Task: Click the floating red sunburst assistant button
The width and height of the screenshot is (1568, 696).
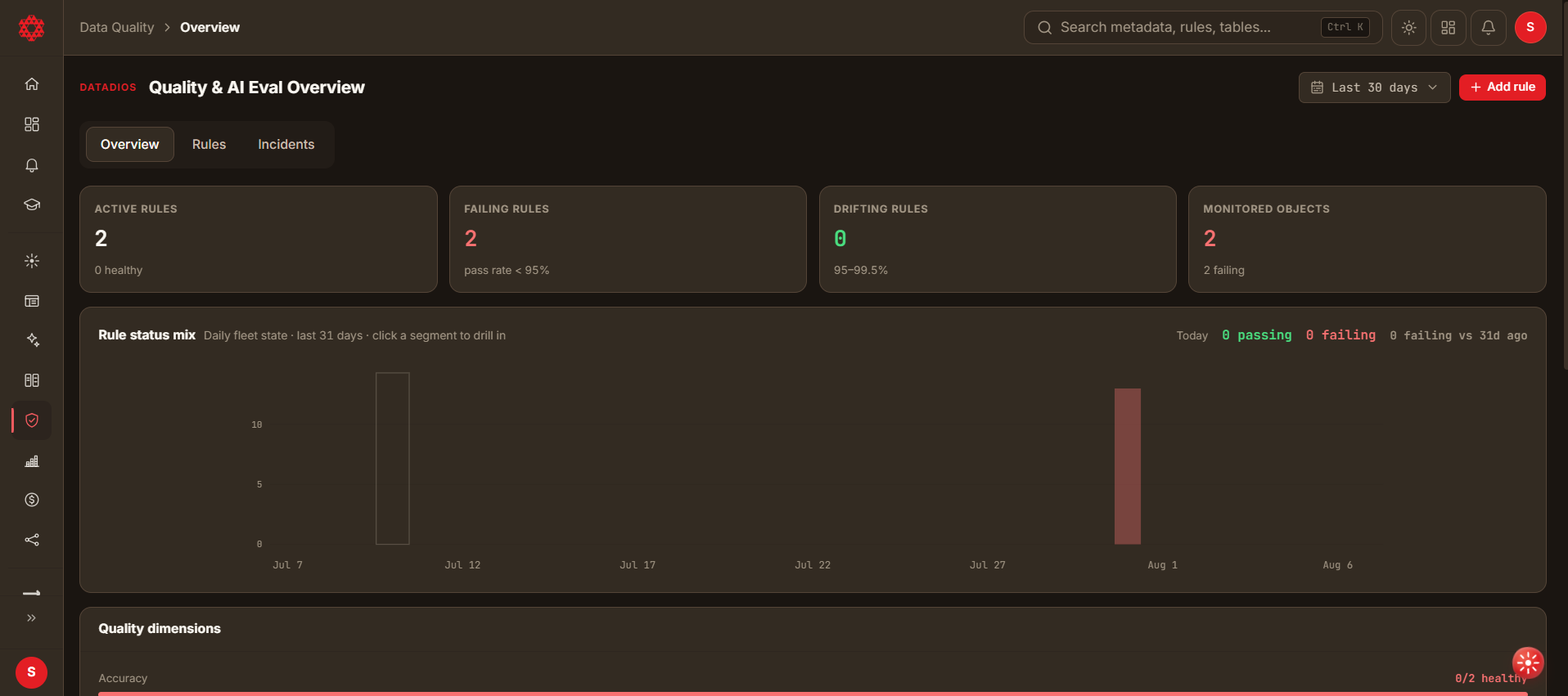Action: coord(1528,663)
